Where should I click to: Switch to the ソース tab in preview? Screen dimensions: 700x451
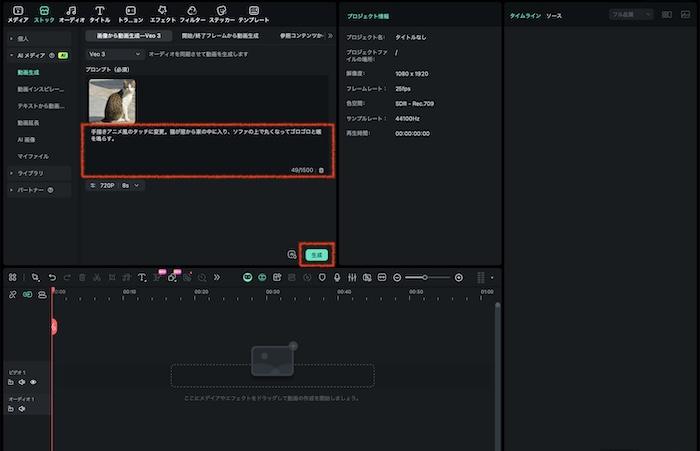tap(553, 16)
